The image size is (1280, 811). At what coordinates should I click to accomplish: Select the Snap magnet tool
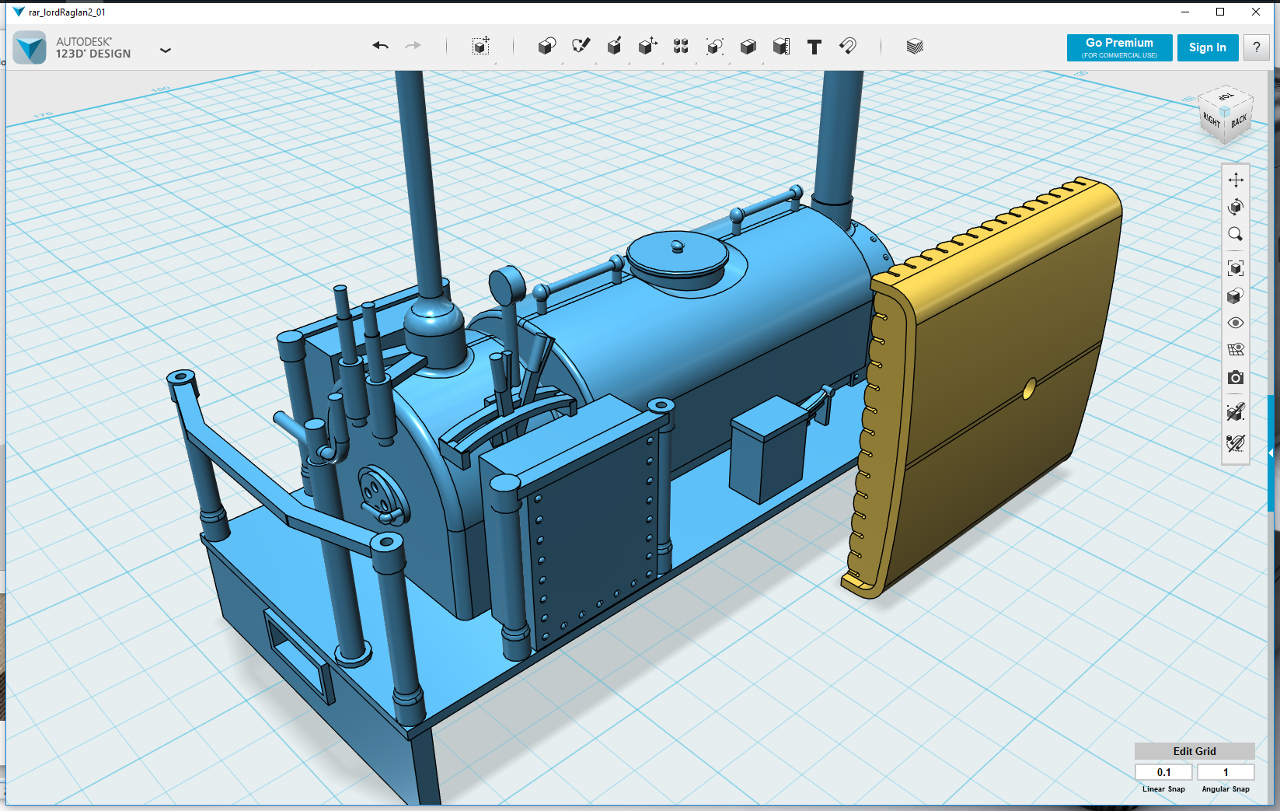[x=847, y=46]
